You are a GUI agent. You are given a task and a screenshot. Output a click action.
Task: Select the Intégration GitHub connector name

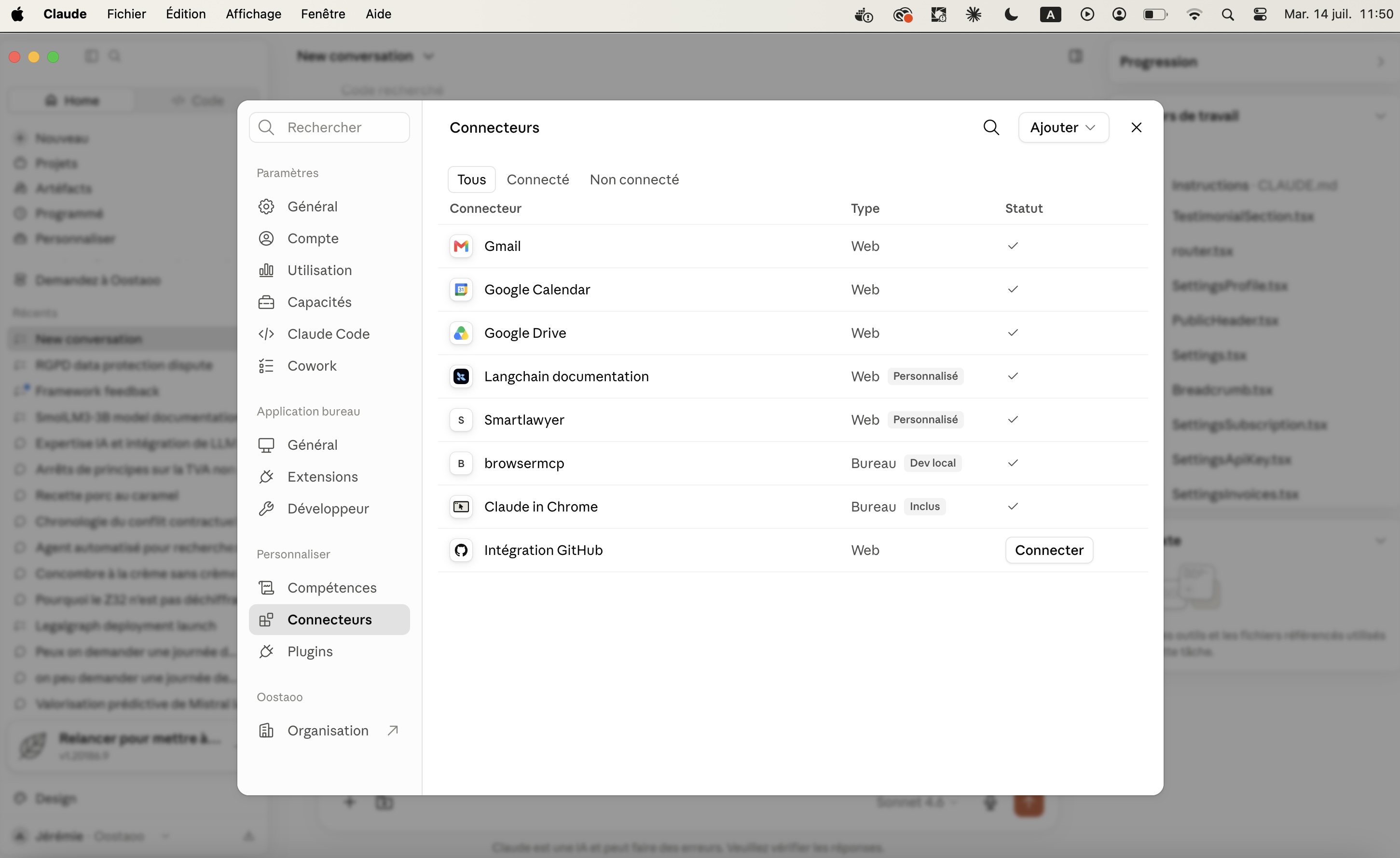point(543,550)
